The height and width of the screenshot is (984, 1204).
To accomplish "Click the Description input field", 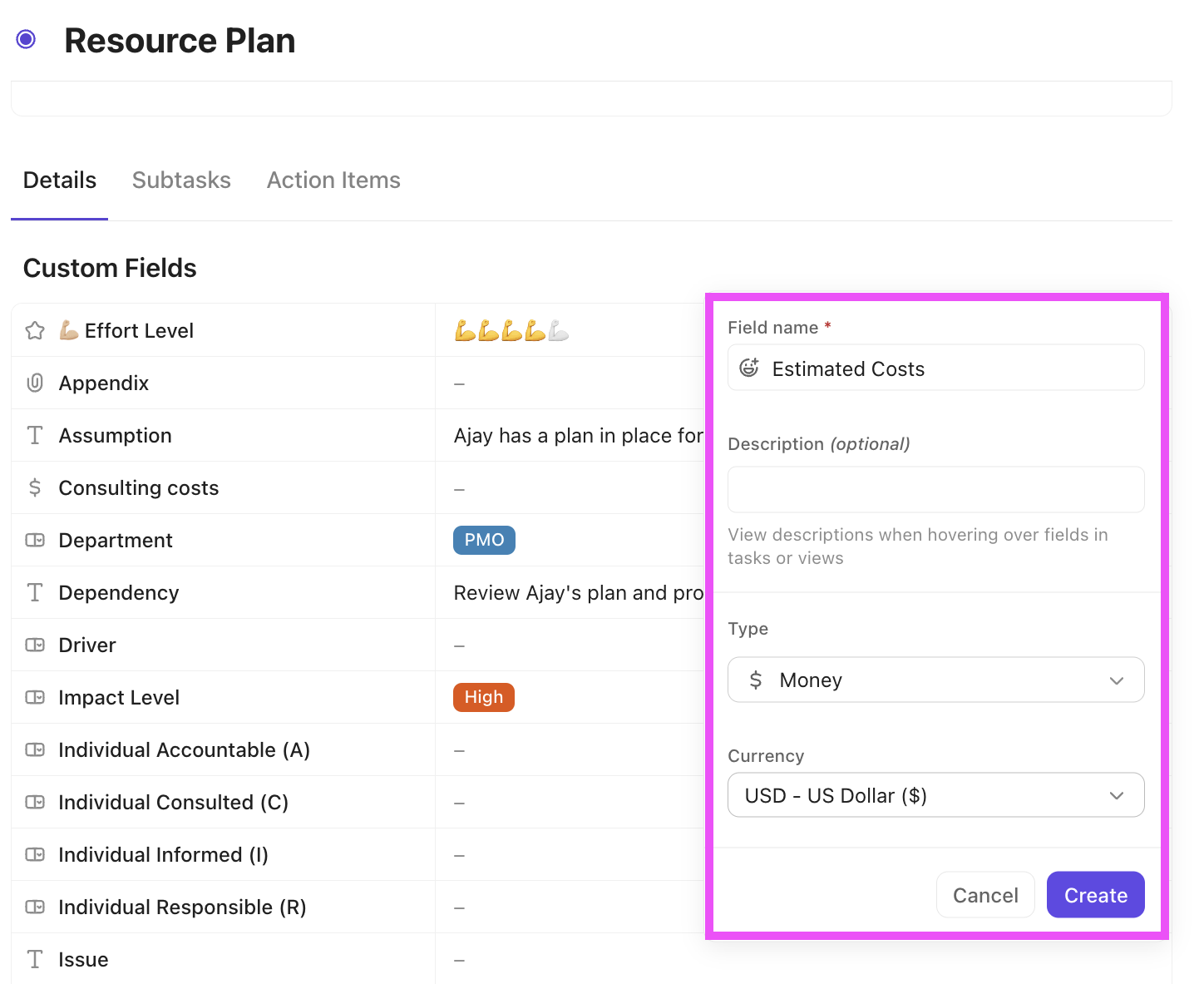I will coord(936,489).
